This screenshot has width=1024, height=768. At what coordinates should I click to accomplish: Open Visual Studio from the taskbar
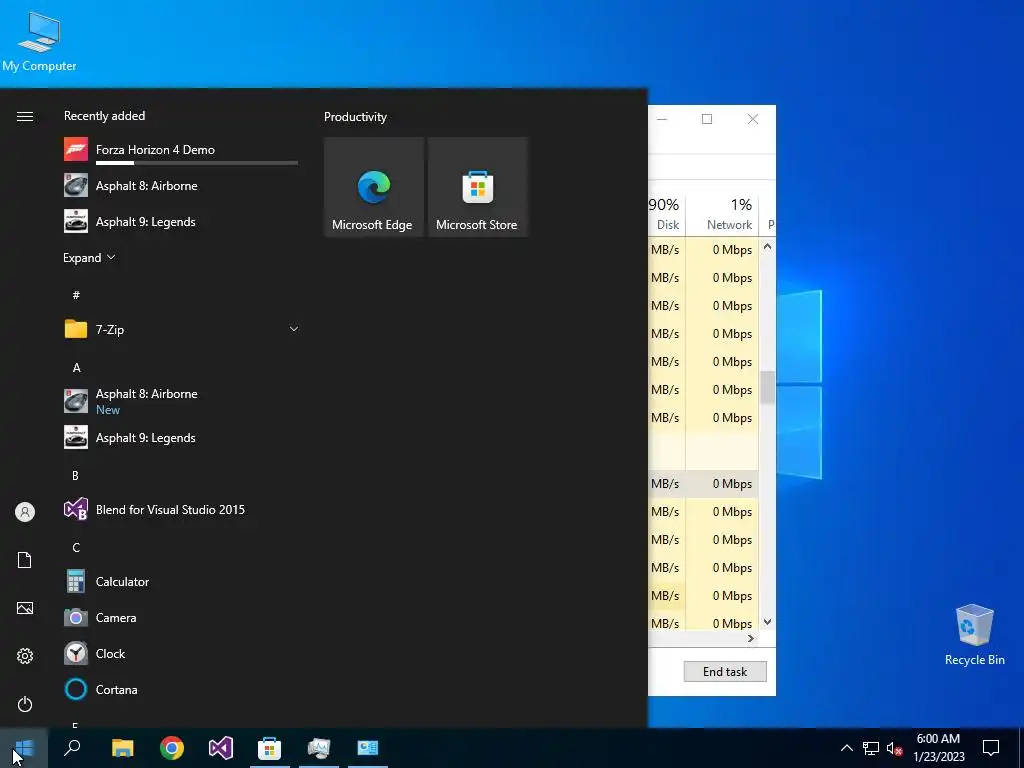pyautogui.click(x=221, y=748)
